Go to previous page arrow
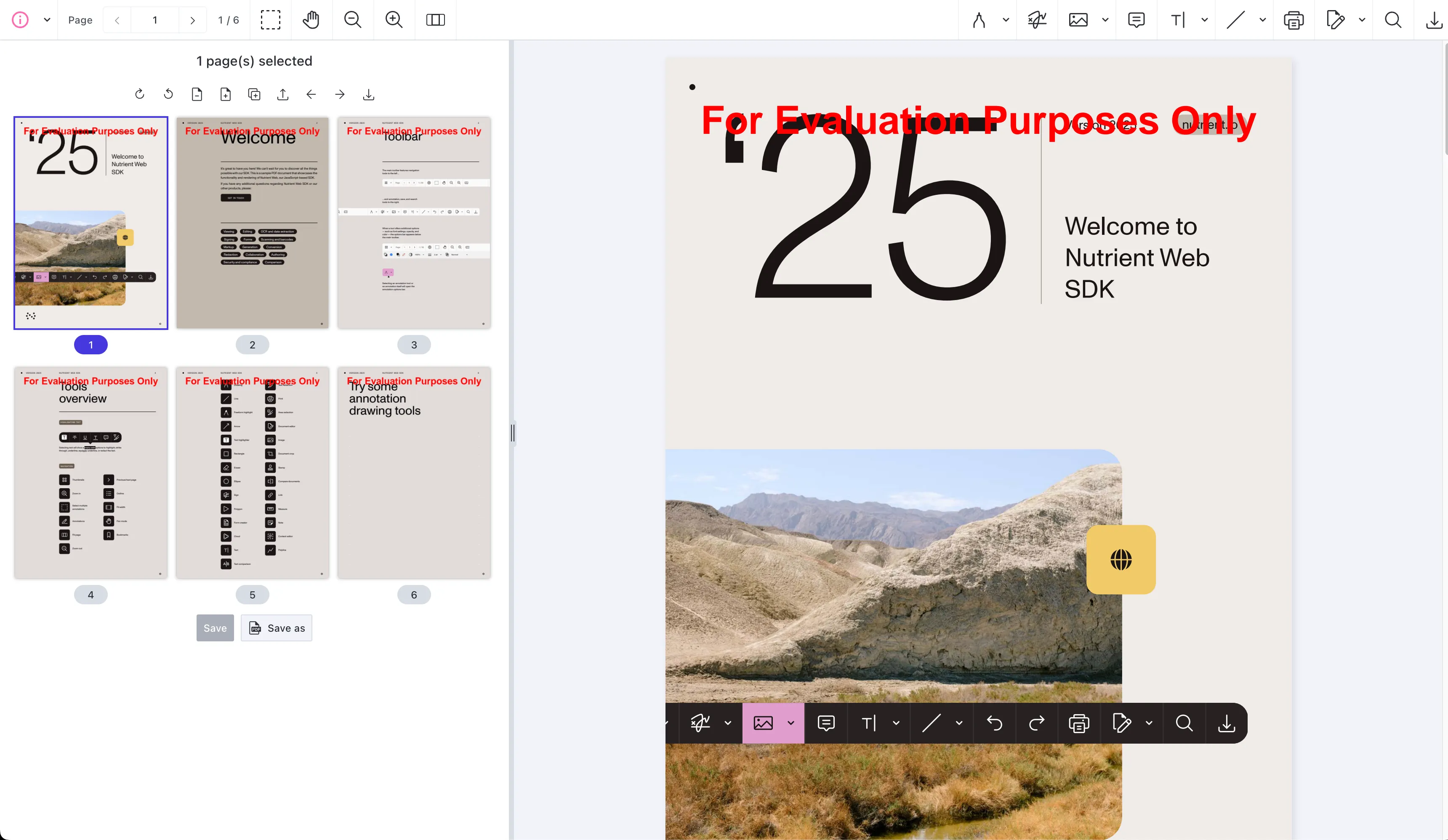 coord(117,20)
